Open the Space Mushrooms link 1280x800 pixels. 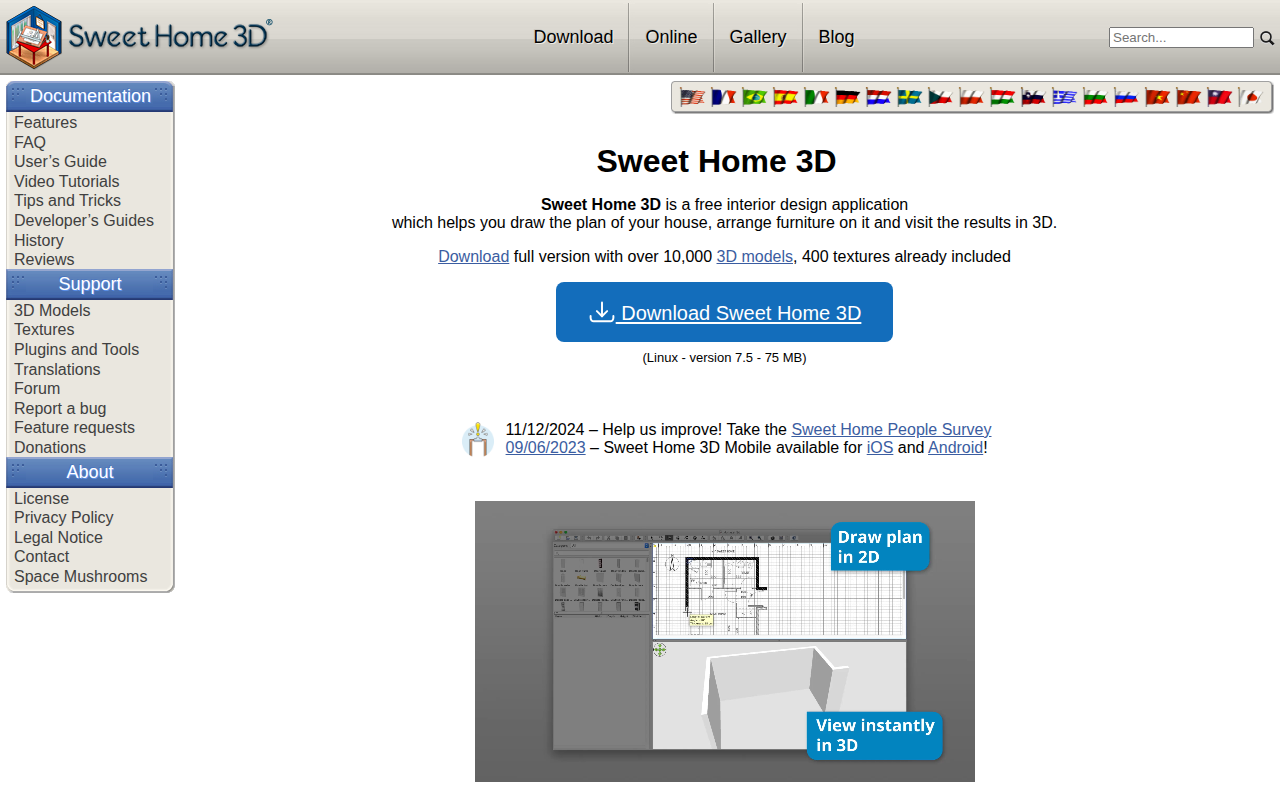pyautogui.click(x=80, y=577)
